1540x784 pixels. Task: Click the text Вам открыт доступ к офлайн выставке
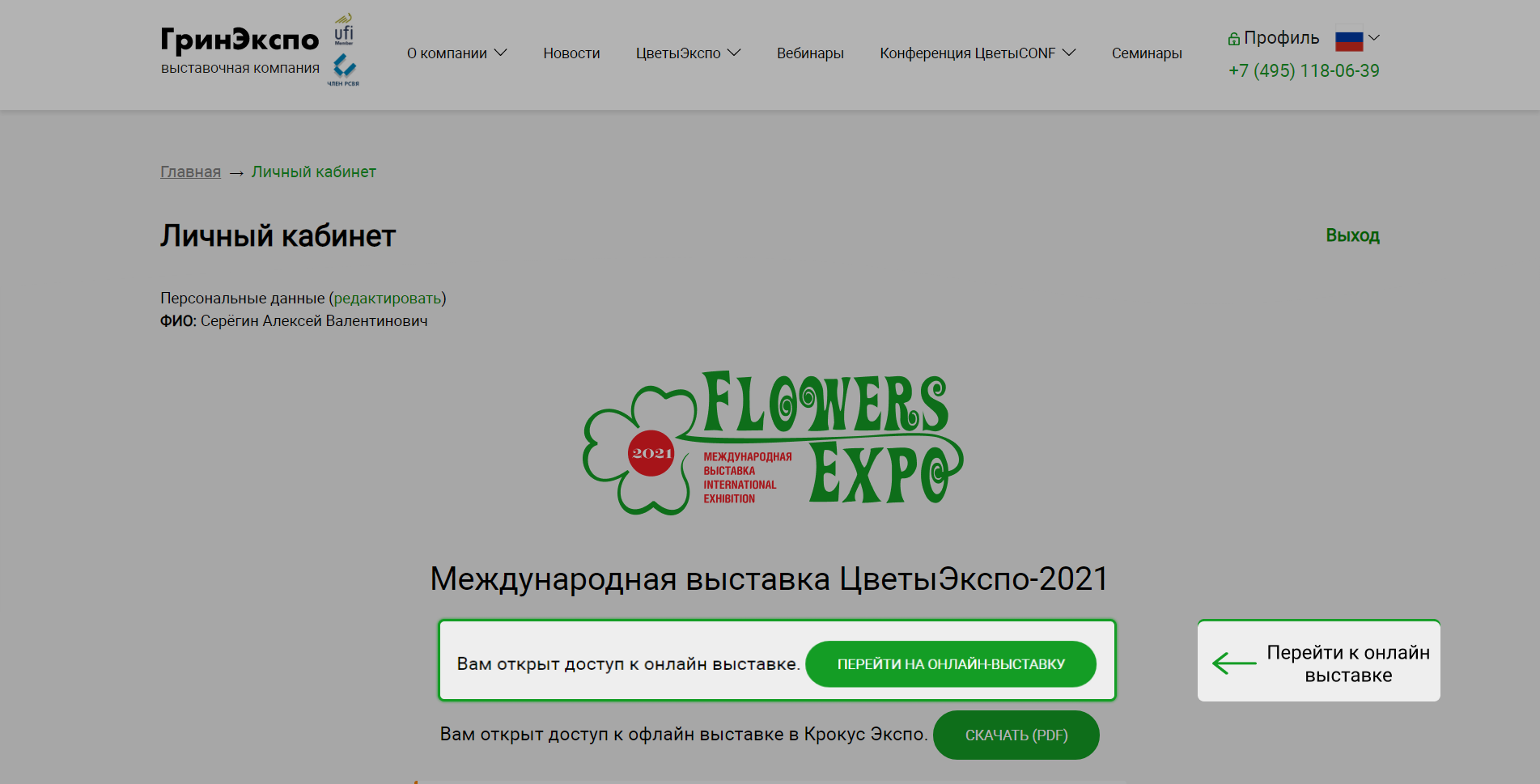pyautogui.click(x=684, y=734)
